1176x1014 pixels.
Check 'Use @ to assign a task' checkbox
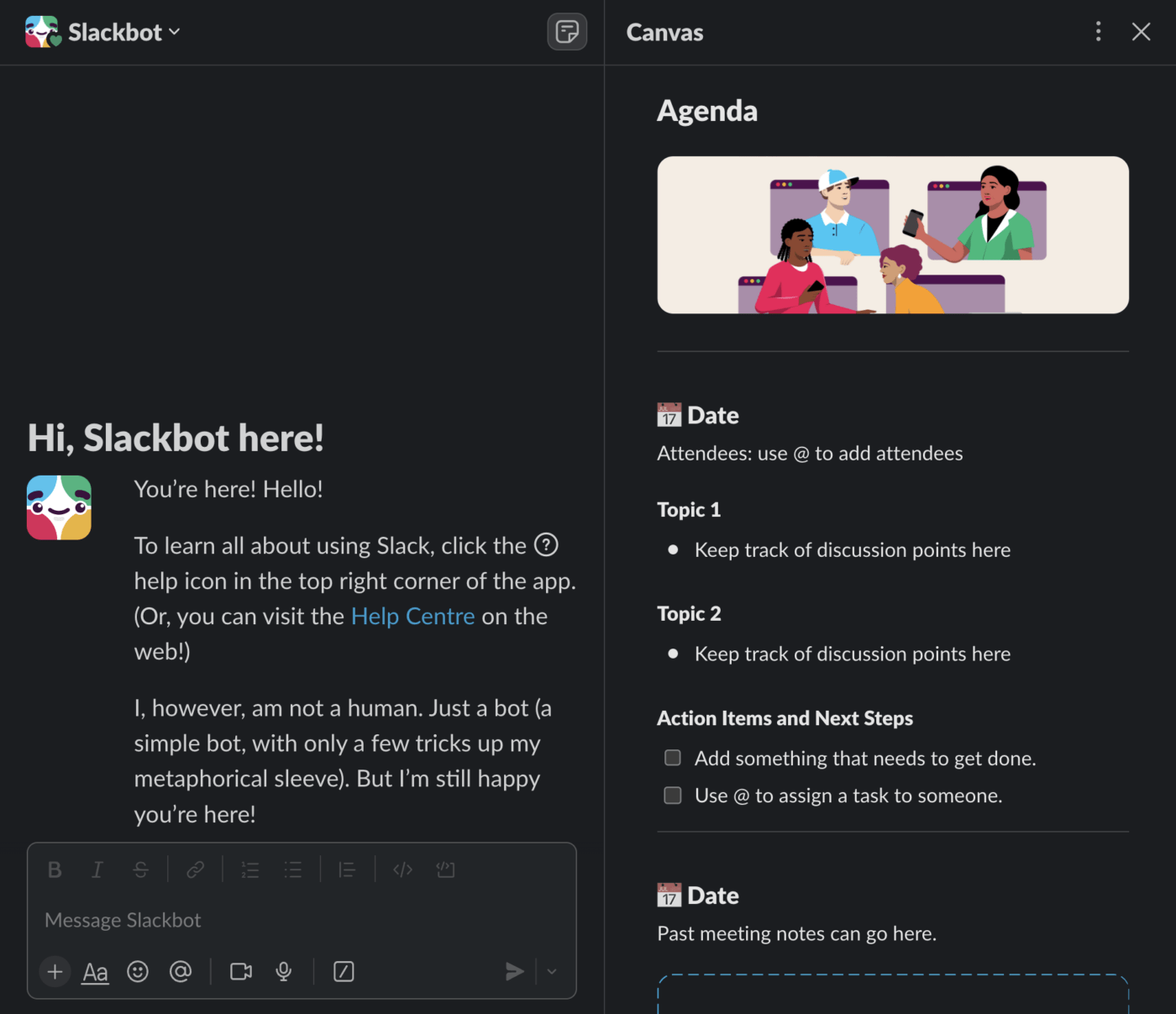(673, 795)
